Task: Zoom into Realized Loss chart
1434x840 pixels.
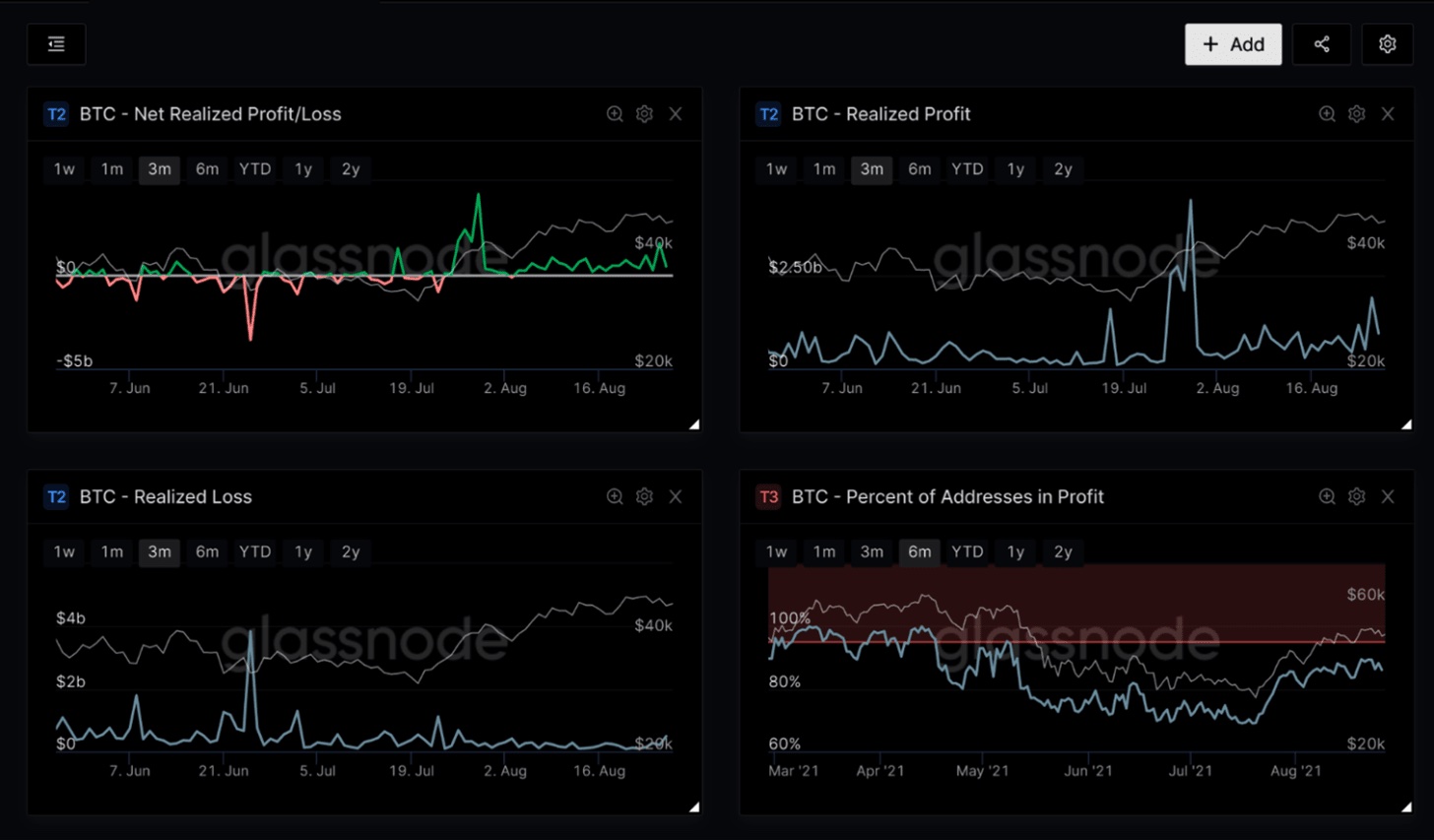Action: (615, 497)
